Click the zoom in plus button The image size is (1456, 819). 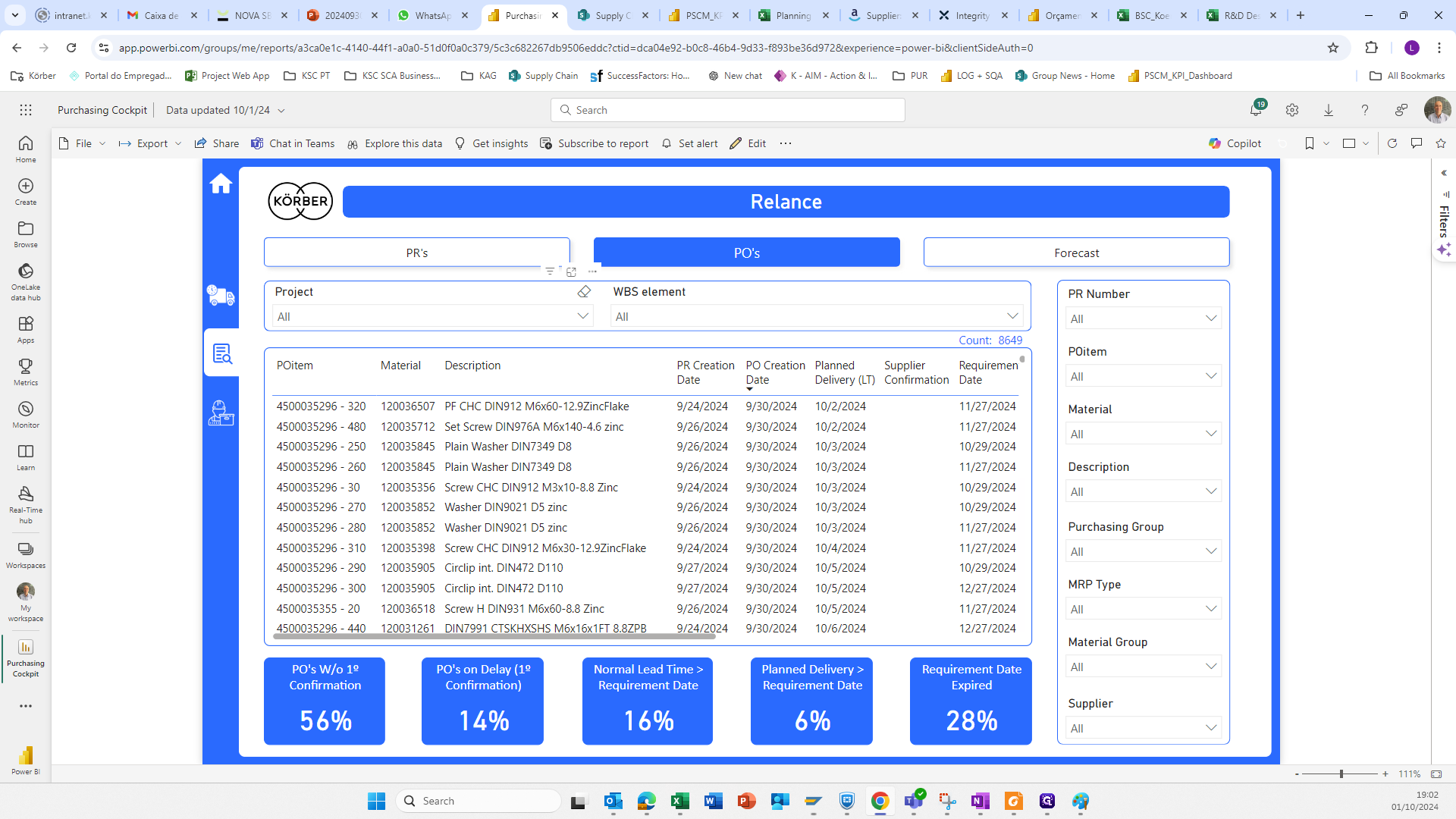pos(1385,773)
